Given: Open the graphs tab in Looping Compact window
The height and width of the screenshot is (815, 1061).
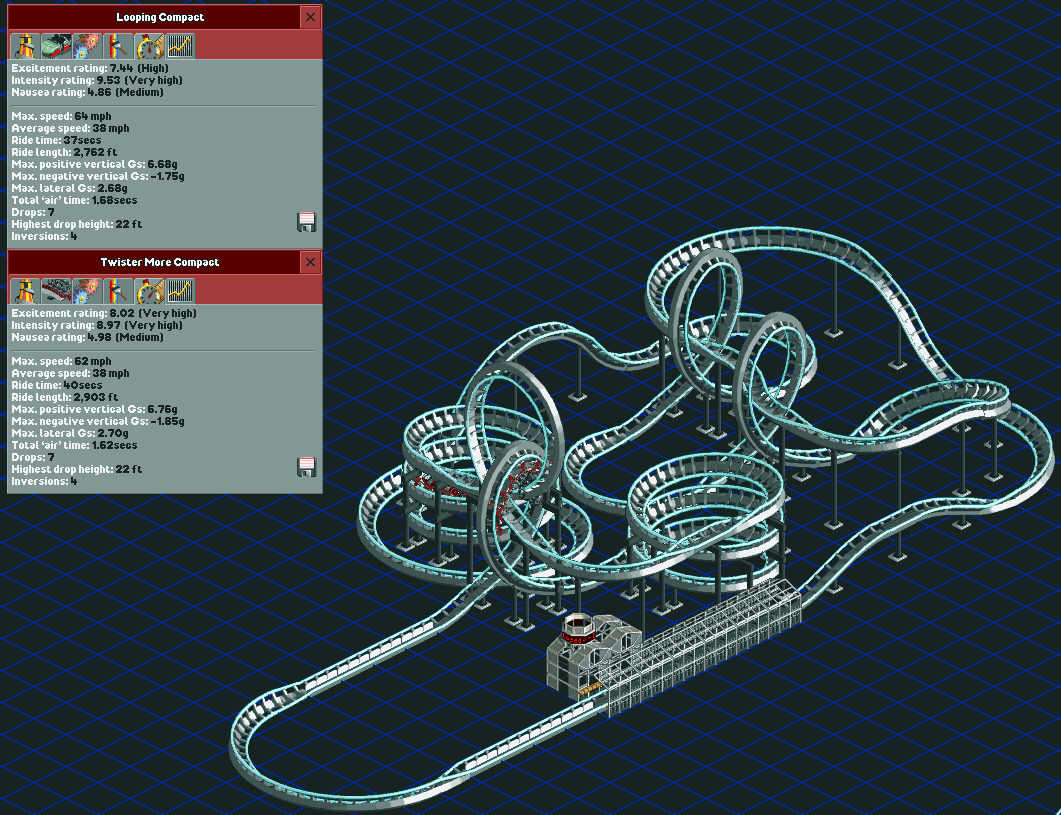Looking at the screenshot, I should tap(181, 46).
